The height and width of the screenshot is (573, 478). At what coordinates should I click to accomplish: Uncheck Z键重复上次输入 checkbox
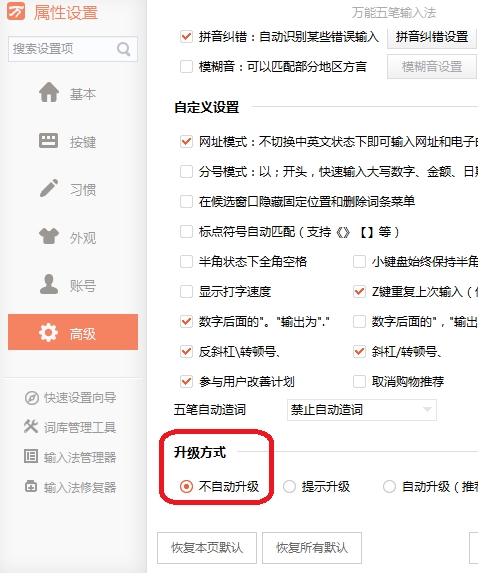(359, 292)
